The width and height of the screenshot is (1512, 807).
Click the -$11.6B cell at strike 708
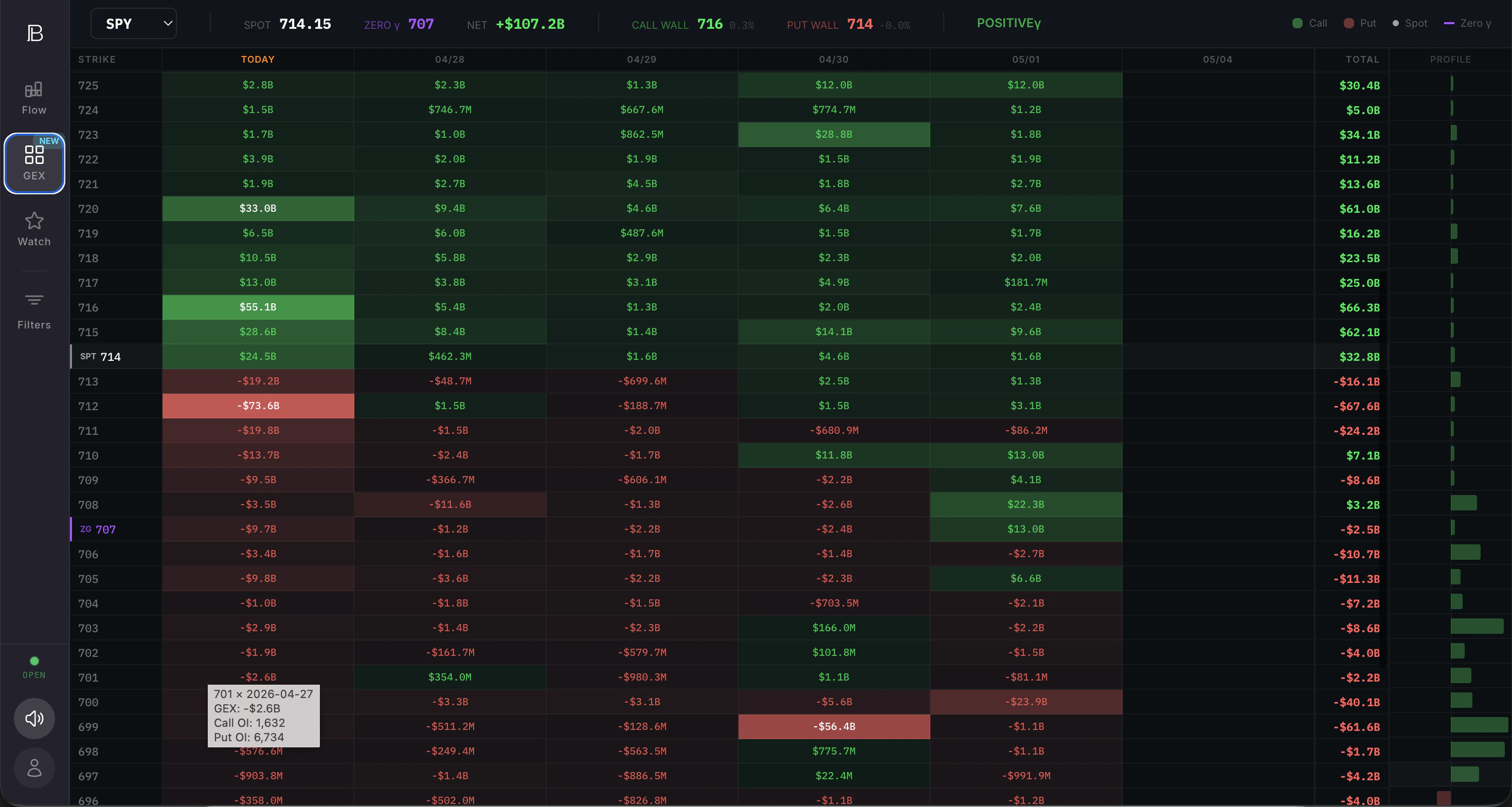pos(449,504)
